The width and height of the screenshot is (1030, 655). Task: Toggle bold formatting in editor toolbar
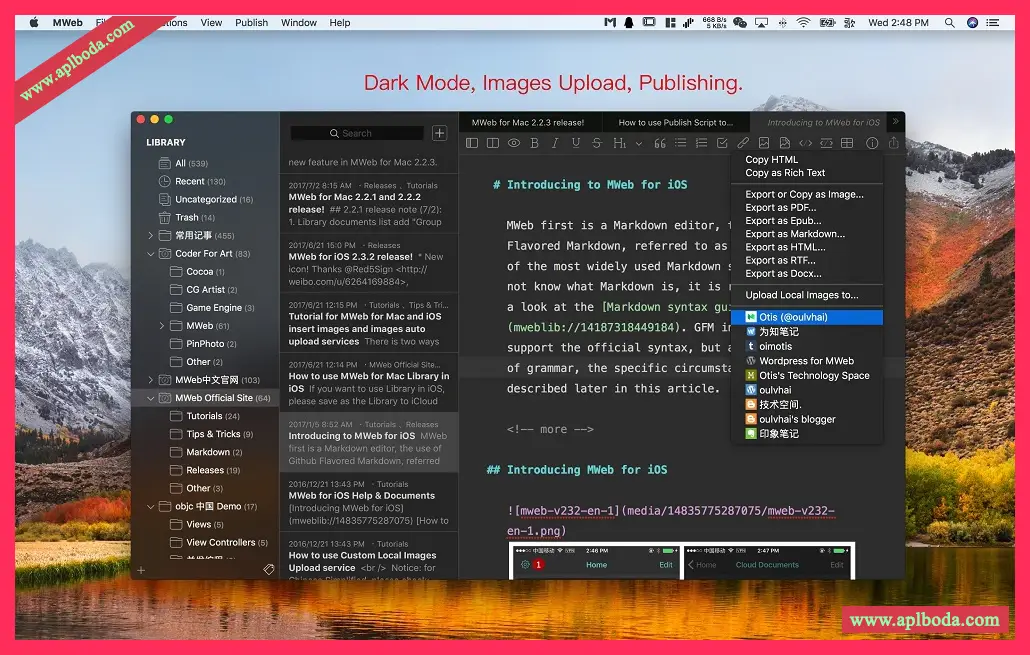(x=535, y=144)
